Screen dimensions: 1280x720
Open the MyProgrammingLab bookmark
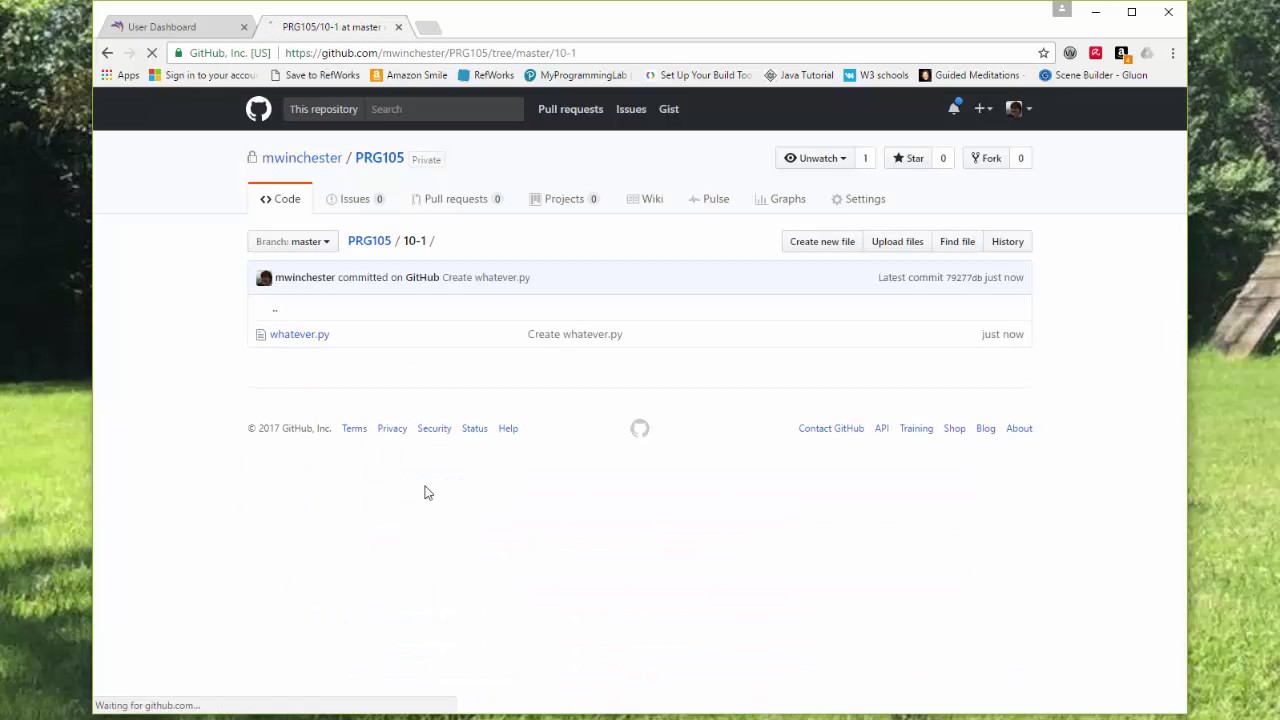click(577, 75)
